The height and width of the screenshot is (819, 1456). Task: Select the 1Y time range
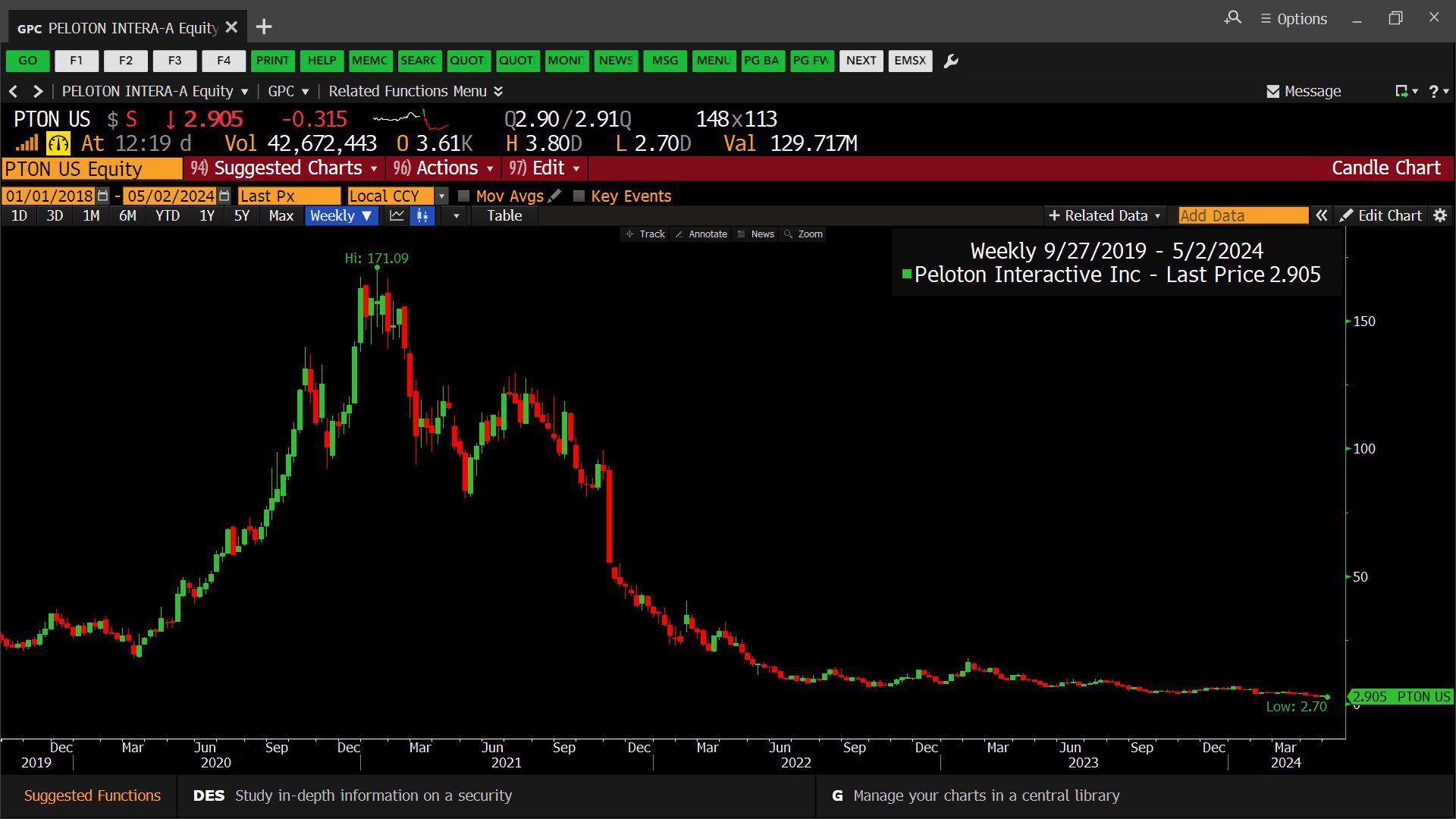click(207, 216)
